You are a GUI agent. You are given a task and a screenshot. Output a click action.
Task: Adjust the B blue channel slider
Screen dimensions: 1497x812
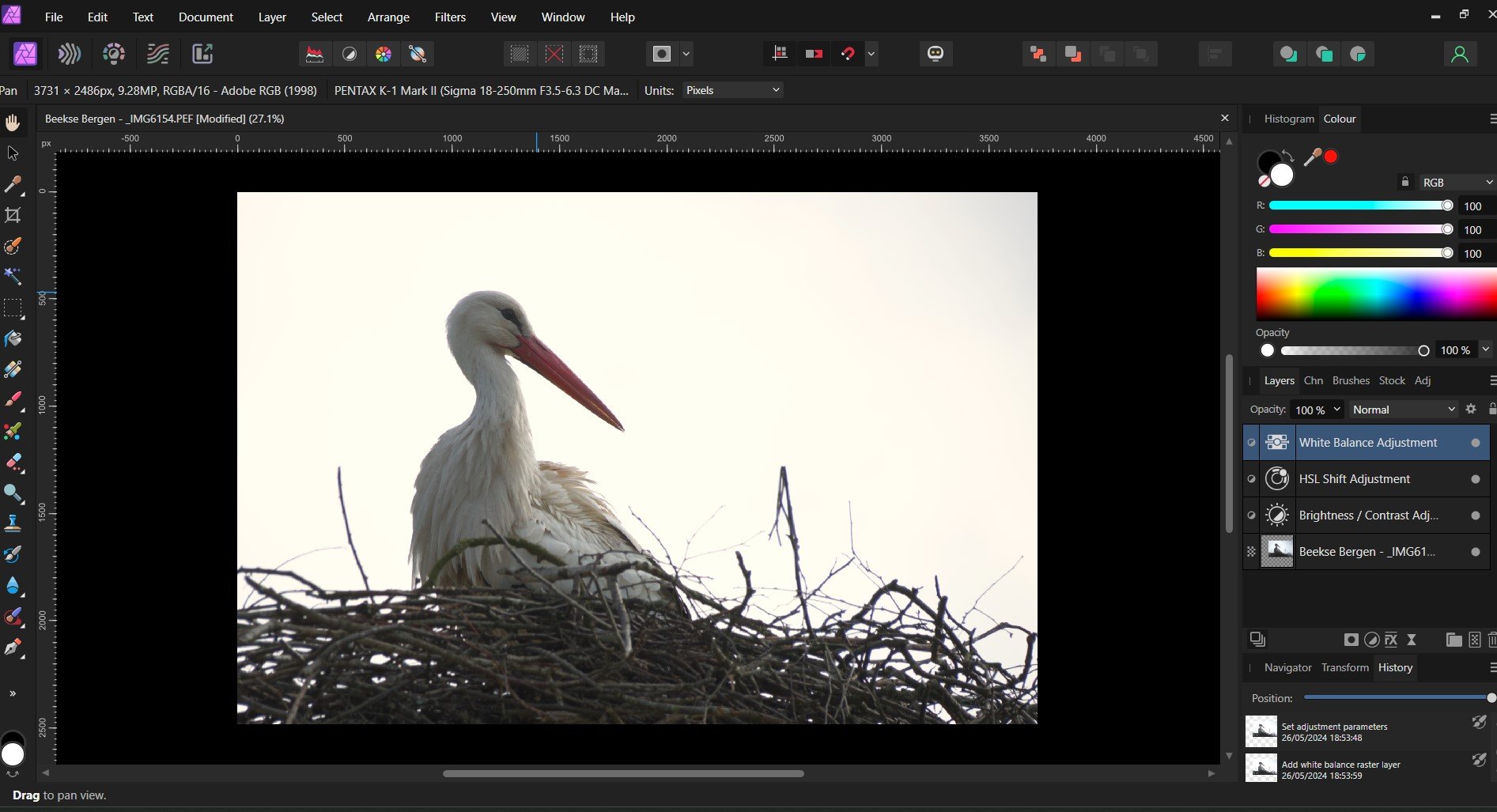click(x=1360, y=253)
